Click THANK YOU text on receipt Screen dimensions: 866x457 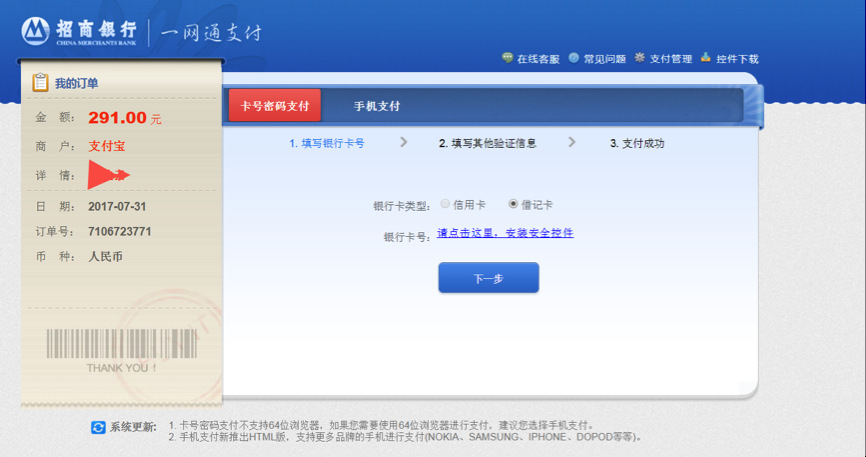[x=122, y=368]
